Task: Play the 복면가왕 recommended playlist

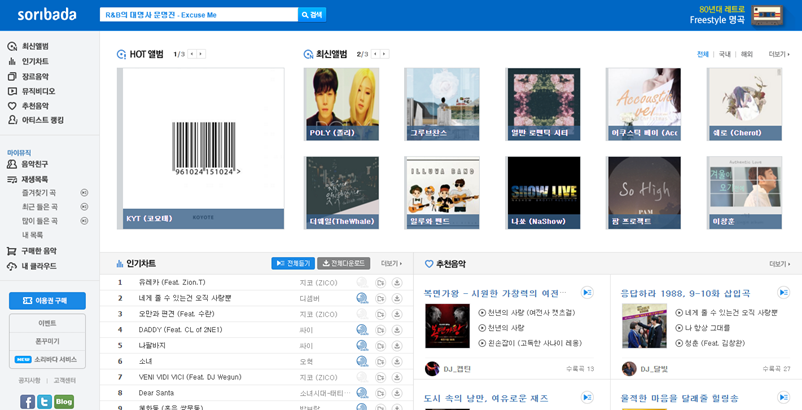Action: tap(587, 292)
